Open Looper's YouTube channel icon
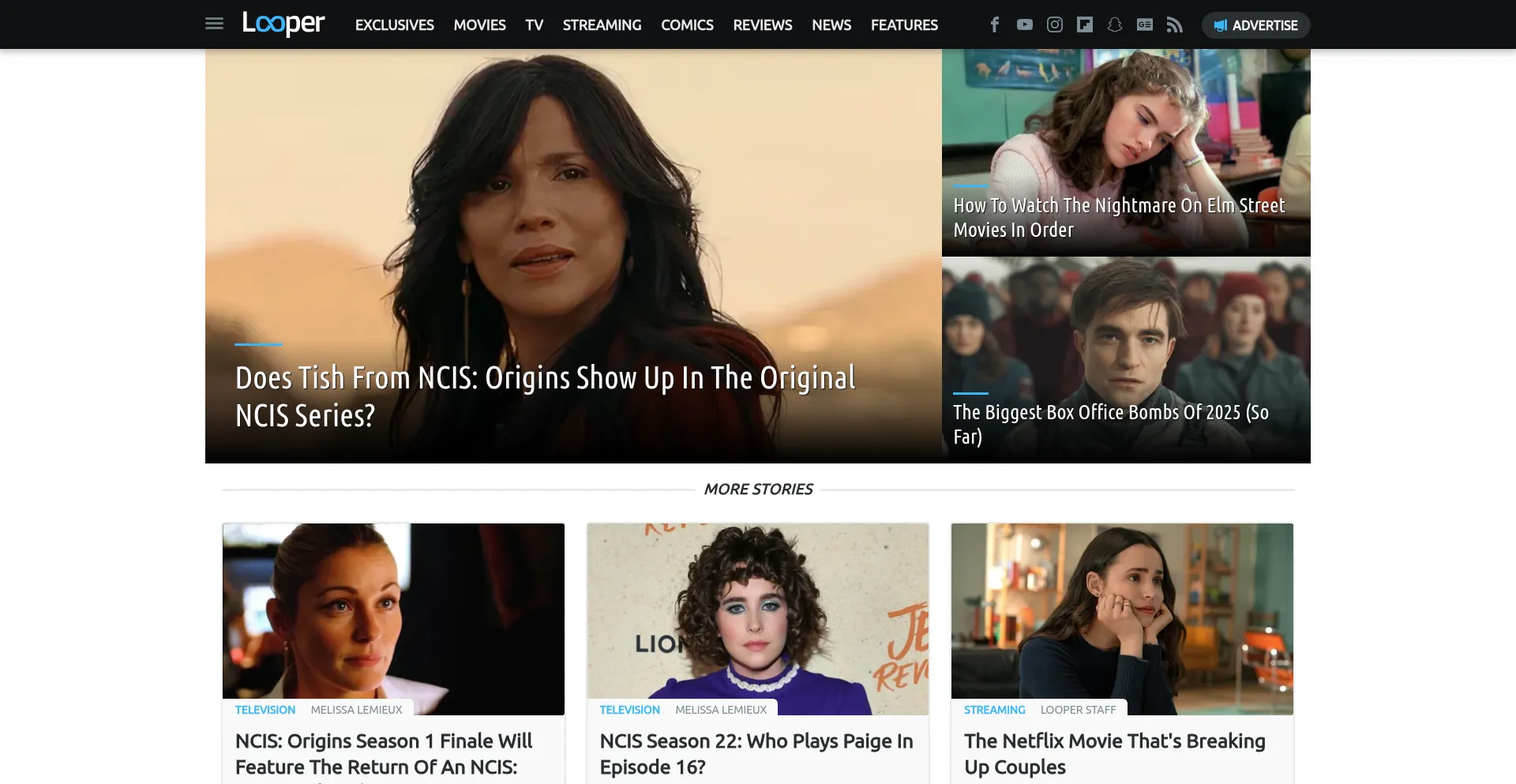The width and height of the screenshot is (1516, 784). [x=1025, y=25]
